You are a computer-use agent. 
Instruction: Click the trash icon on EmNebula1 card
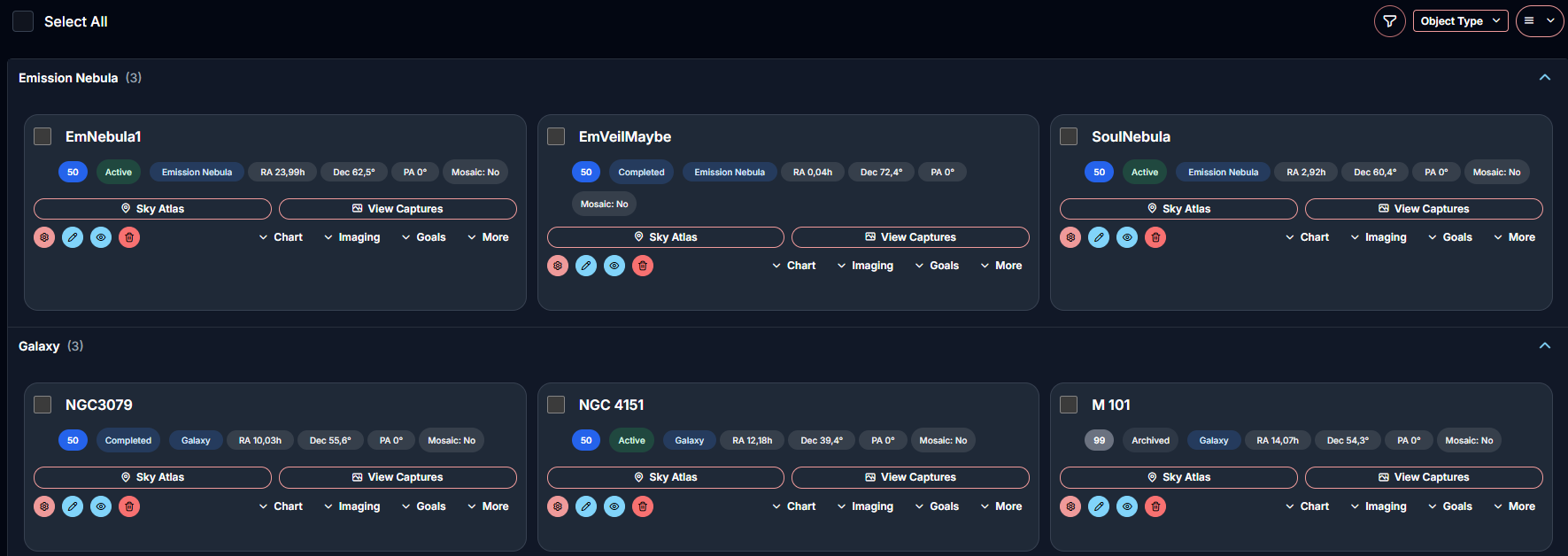129,237
